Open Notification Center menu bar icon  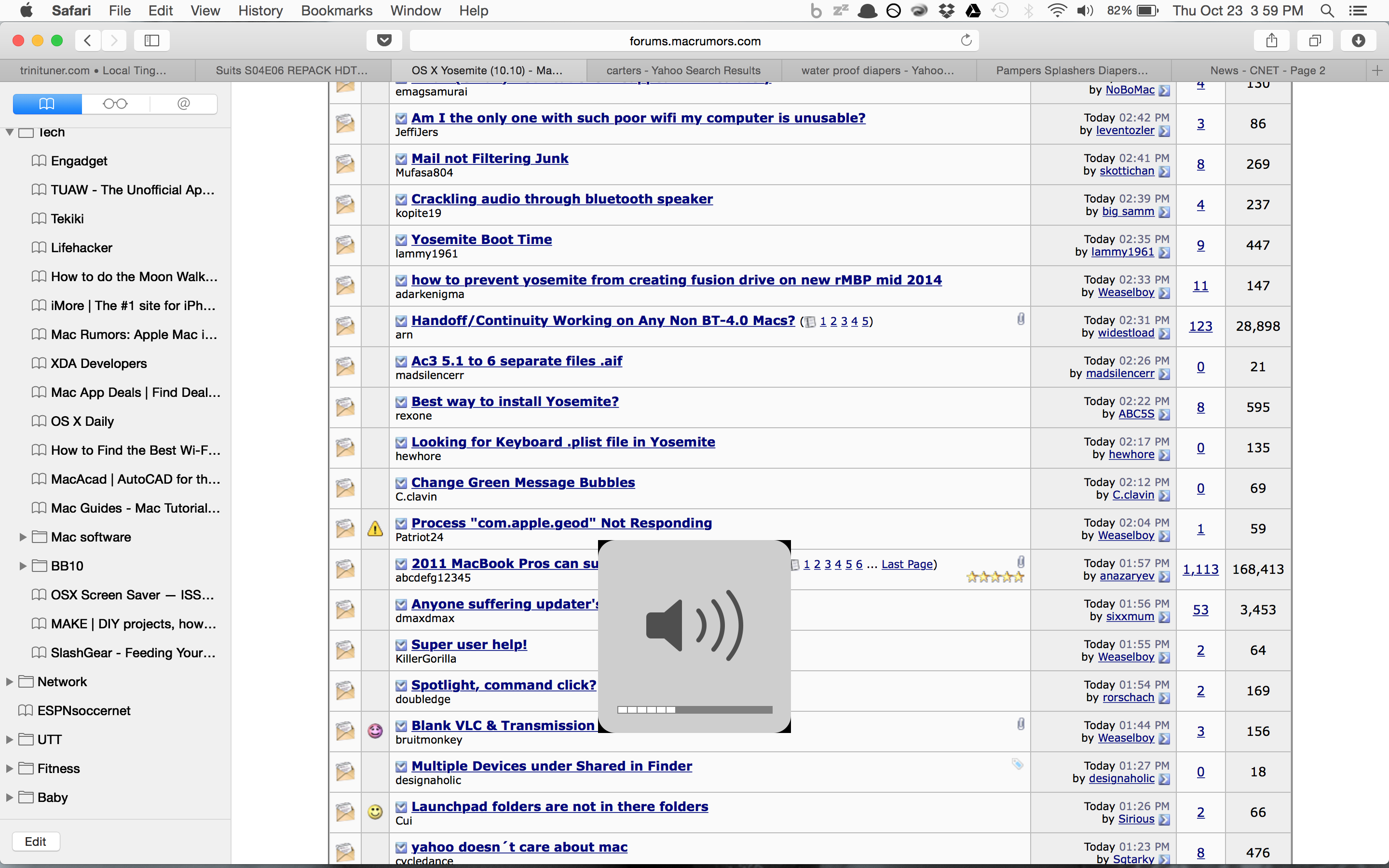[x=1358, y=10]
